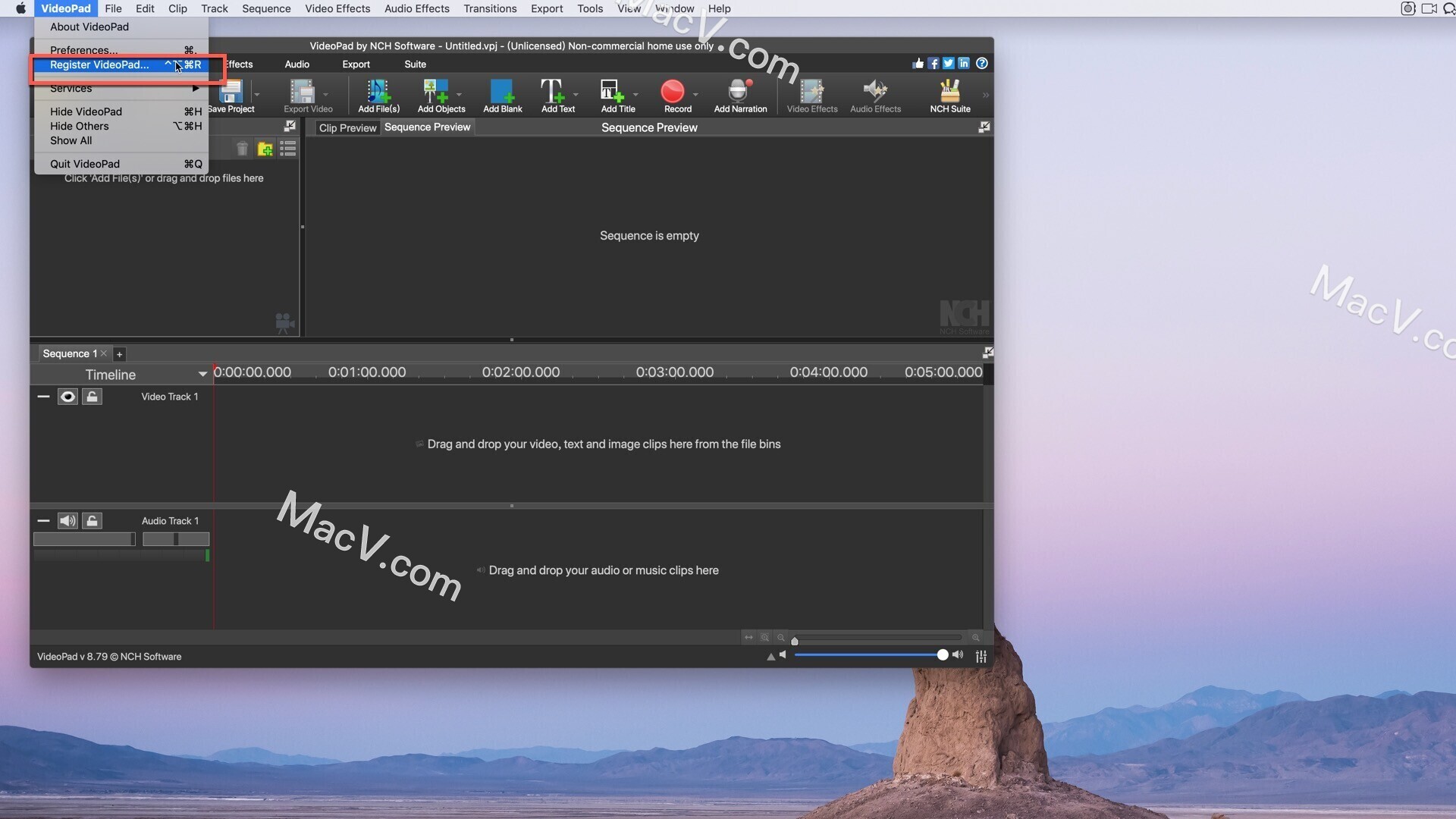Mute Audio Track 1 speaker toggle
Screen dimensions: 1456x819
pos(67,521)
